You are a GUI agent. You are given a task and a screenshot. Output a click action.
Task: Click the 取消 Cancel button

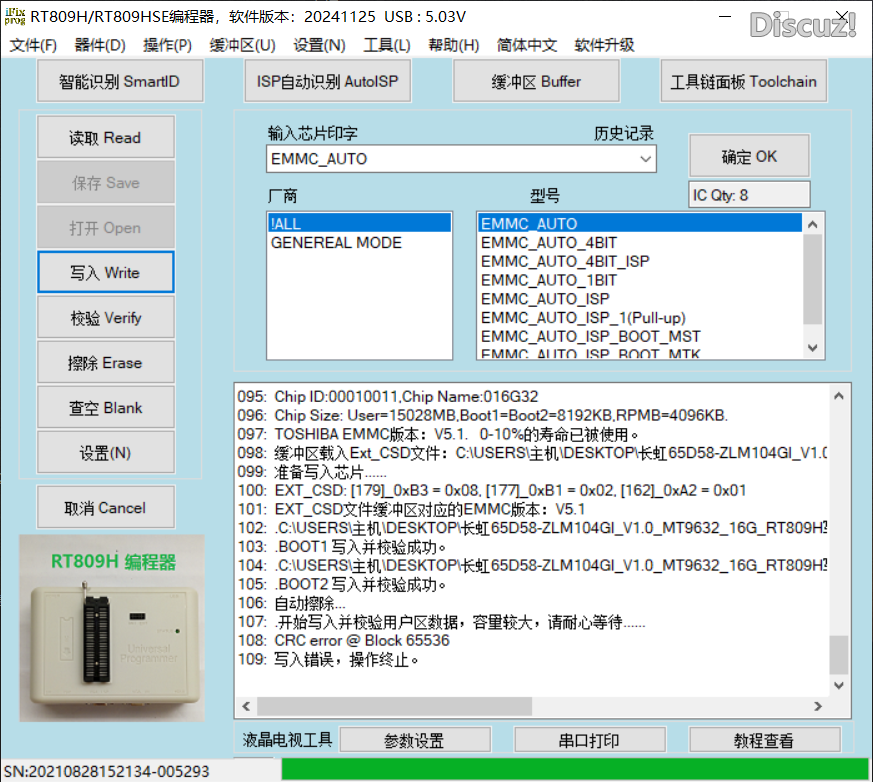tap(105, 508)
